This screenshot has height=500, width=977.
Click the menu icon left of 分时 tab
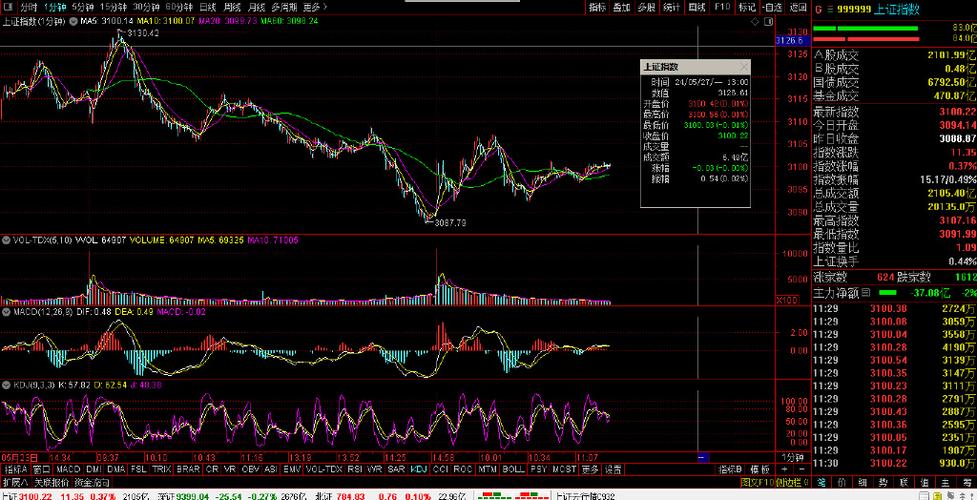pyautogui.click(x=6, y=7)
